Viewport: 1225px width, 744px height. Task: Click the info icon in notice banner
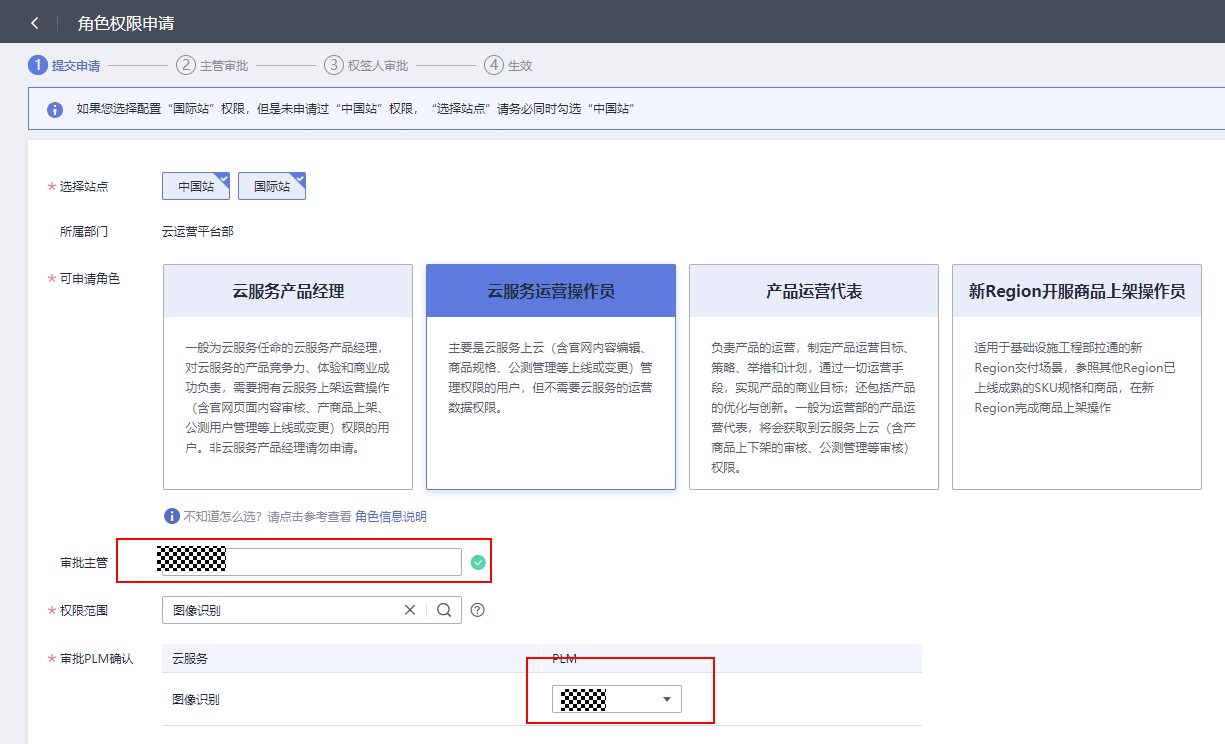(55, 108)
